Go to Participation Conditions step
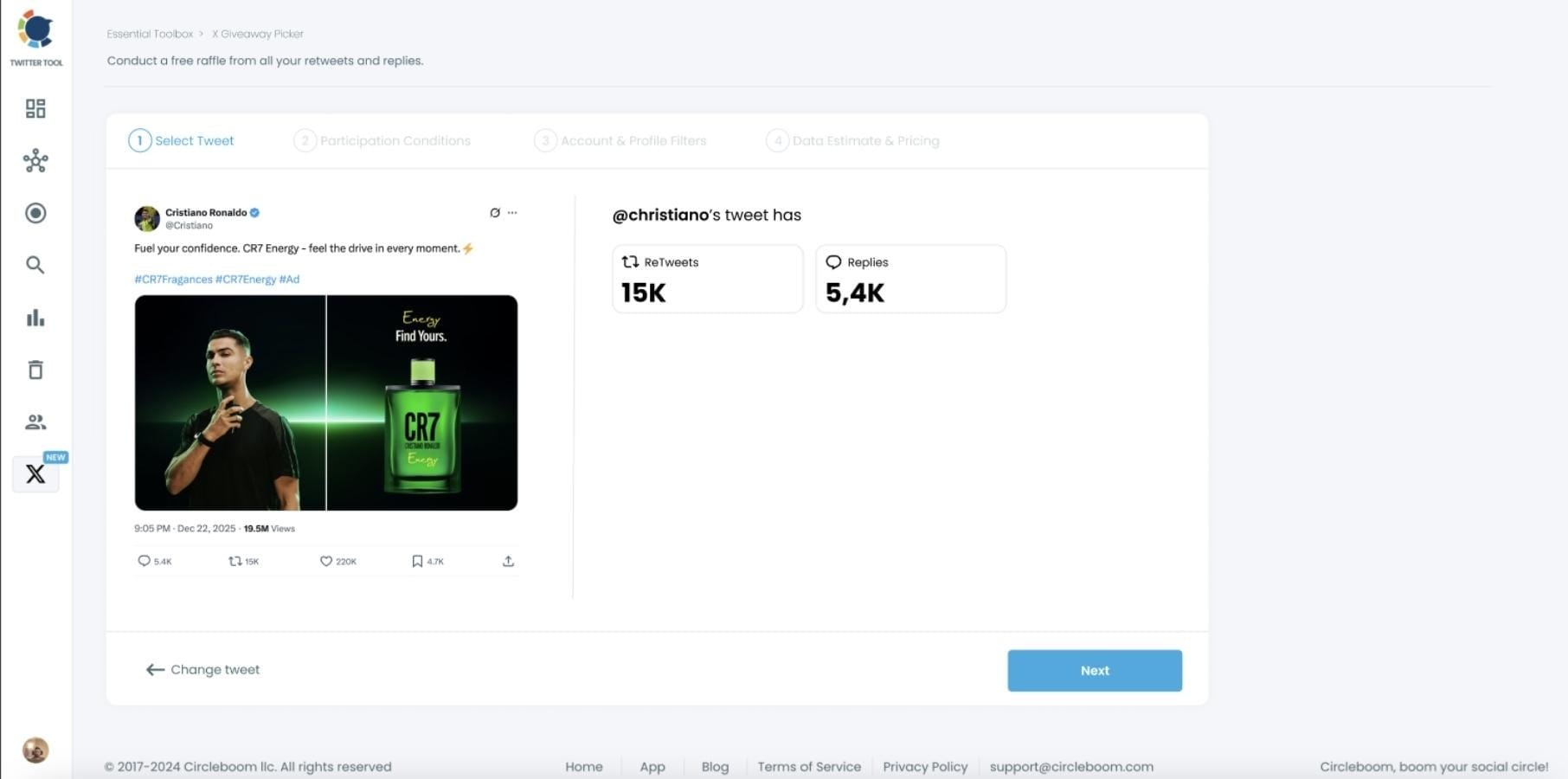Image resolution: width=1568 pixels, height=779 pixels. 382,140
